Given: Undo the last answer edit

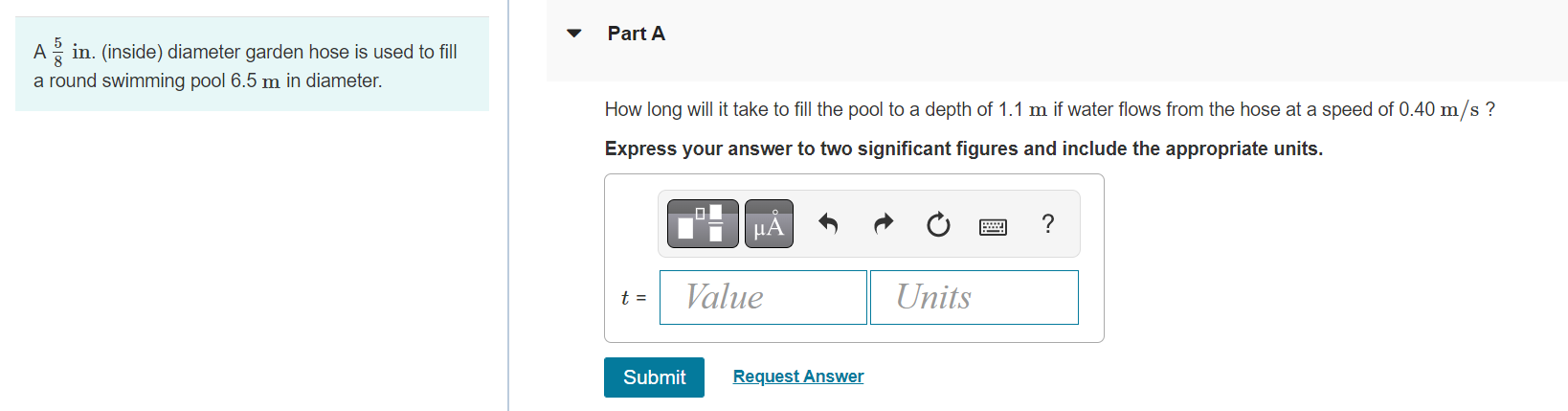Looking at the screenshot, I should click(x=828, y=224).
